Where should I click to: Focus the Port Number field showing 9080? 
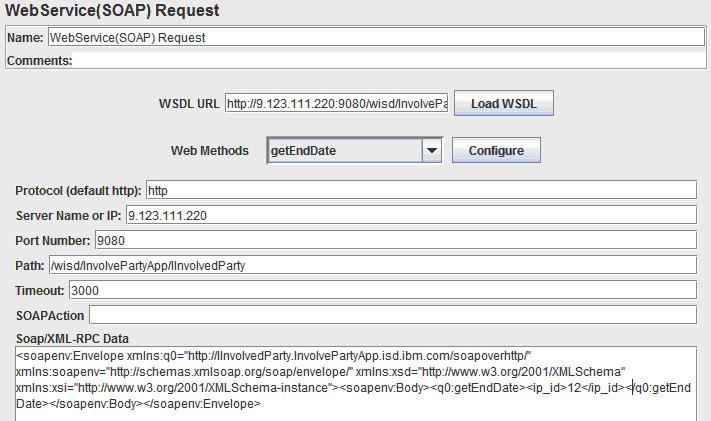pos(395,240)
